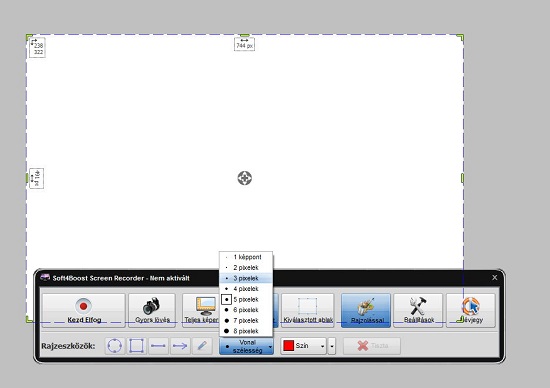Screen dimensions: 550x388
Task: Expand the Szín color dropdown arrow
Action: (322, 346)
